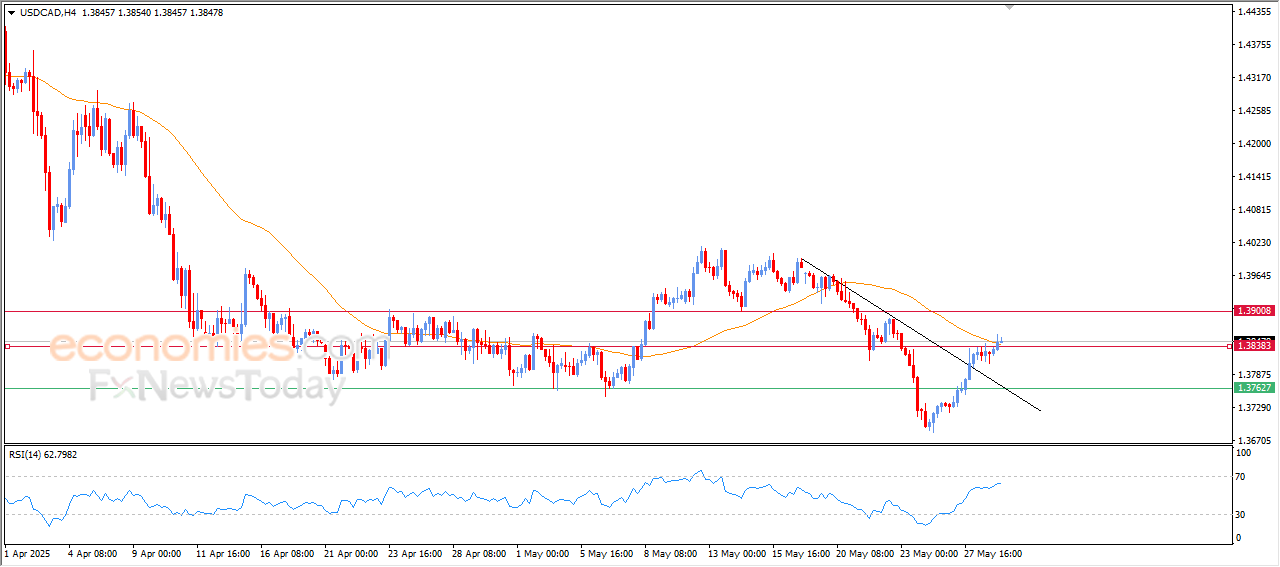Select the red 1.39008 price label
1280x567 pixels.
pyautogui.click(x=1253, y=311)
